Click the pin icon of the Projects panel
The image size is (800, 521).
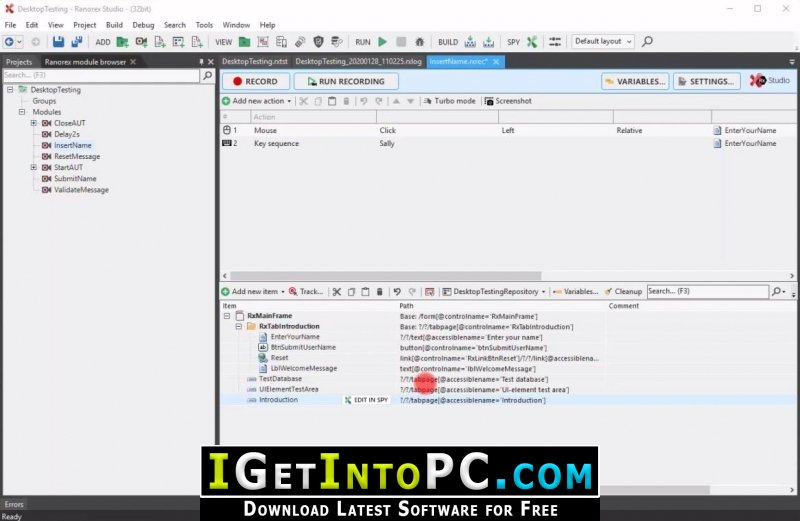pyautogui.click(x=201, y=62)
